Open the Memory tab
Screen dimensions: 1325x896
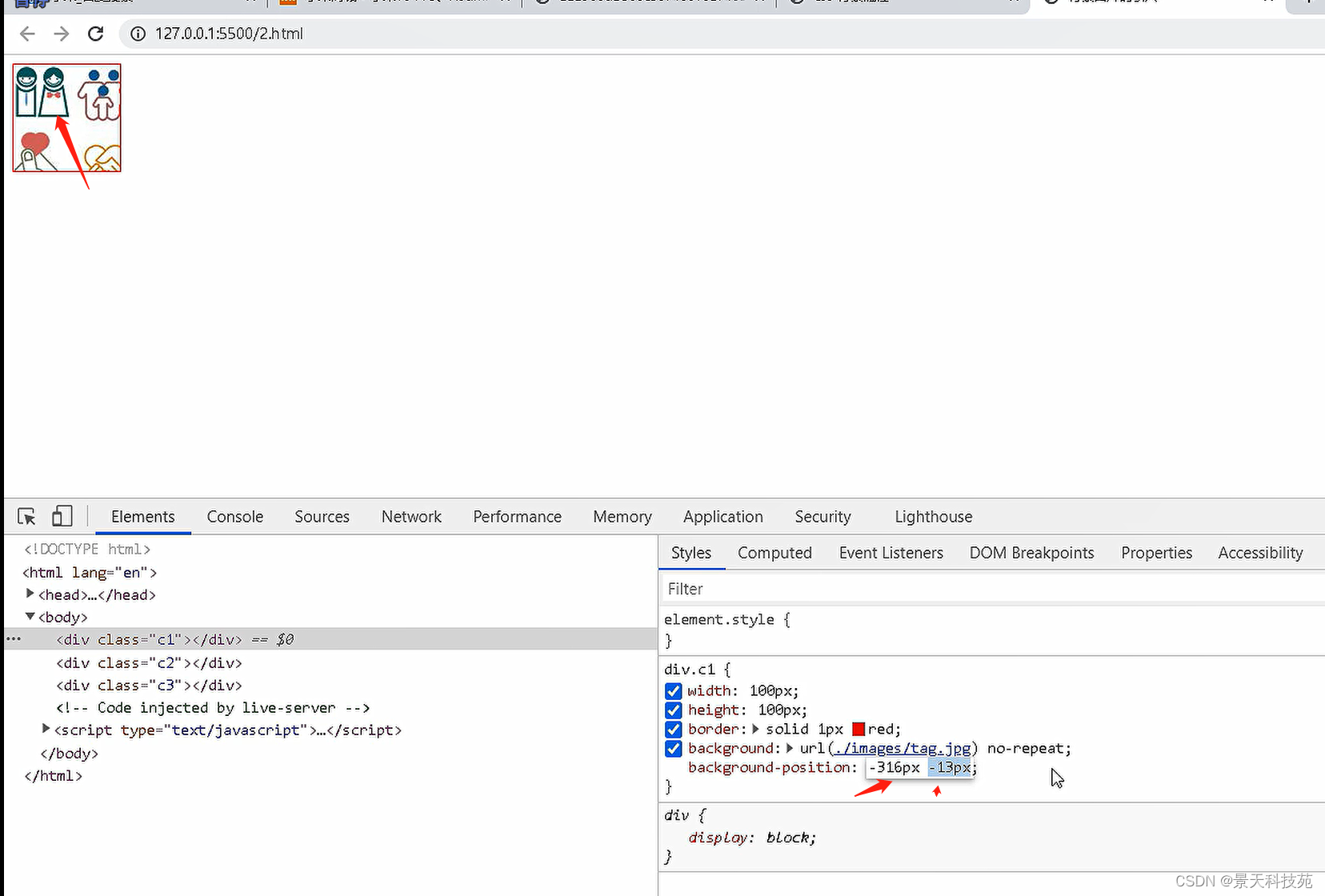coord(622,517)
